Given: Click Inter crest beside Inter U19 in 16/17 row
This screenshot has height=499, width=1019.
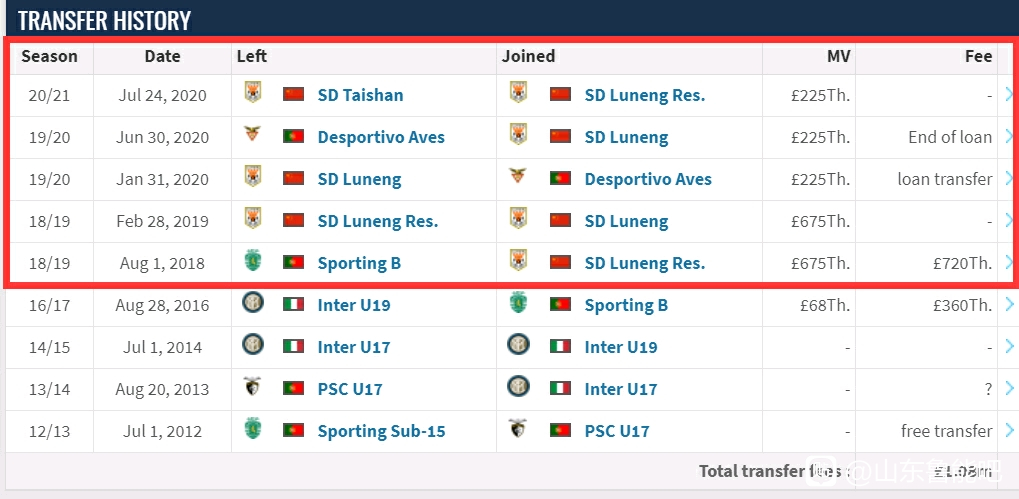Looking at the screenshot, I should click(252, 303).
